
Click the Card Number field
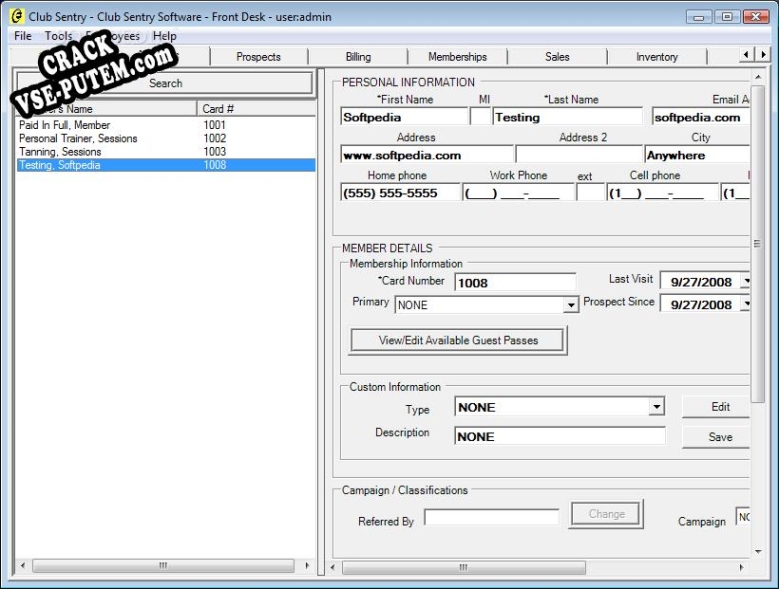tap(515, 283)
